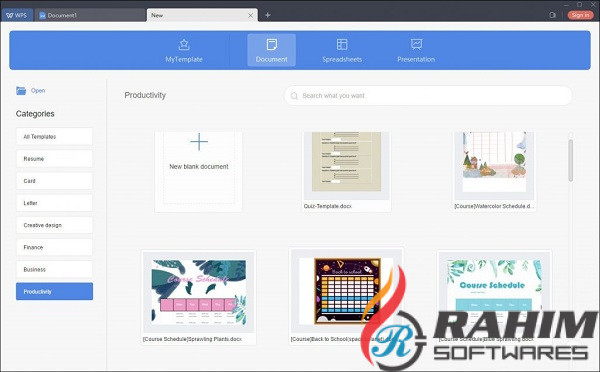Switch to Spreadsheets templates
The height and width of the screenshot is (372, 600).
pos(342,51)
